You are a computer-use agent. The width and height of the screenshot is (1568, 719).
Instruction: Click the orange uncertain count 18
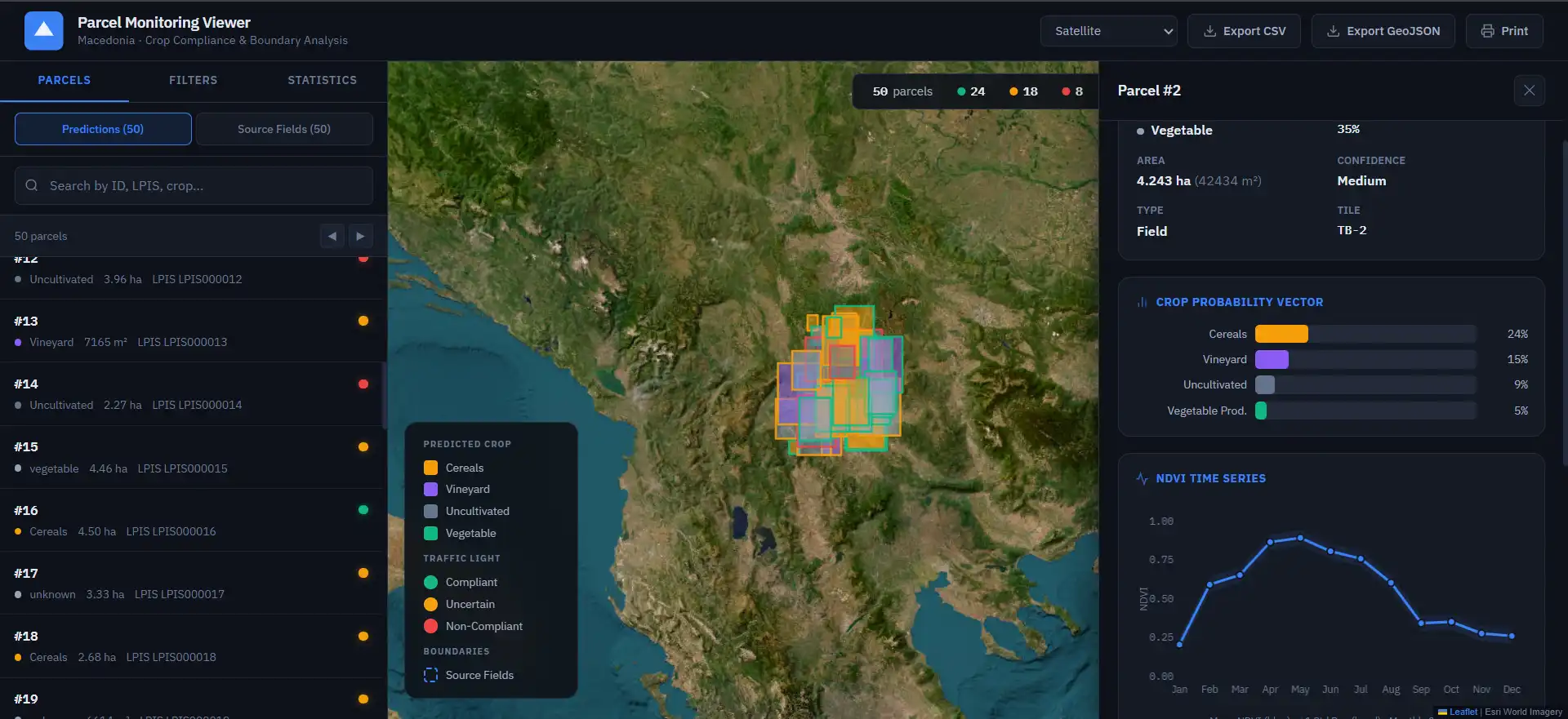pos(1023,91)
